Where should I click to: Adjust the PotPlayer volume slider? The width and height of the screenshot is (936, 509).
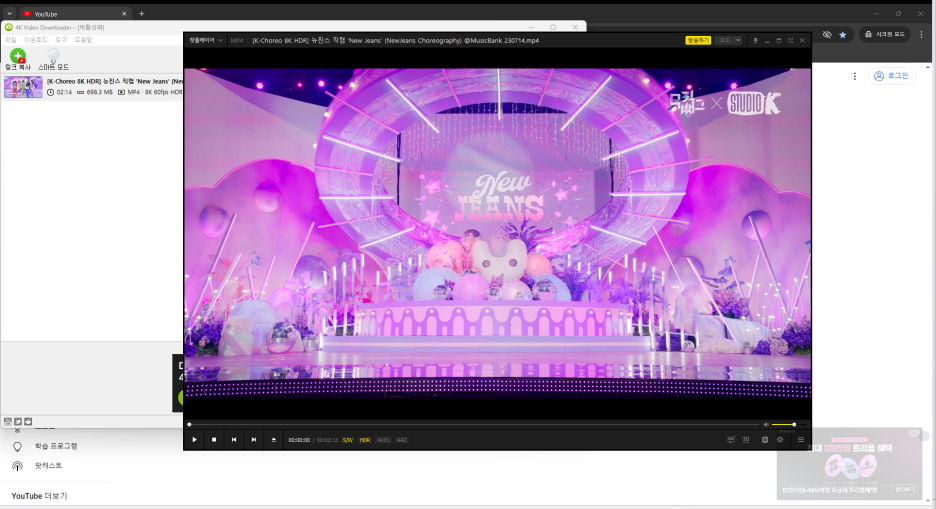click(789, 424)
